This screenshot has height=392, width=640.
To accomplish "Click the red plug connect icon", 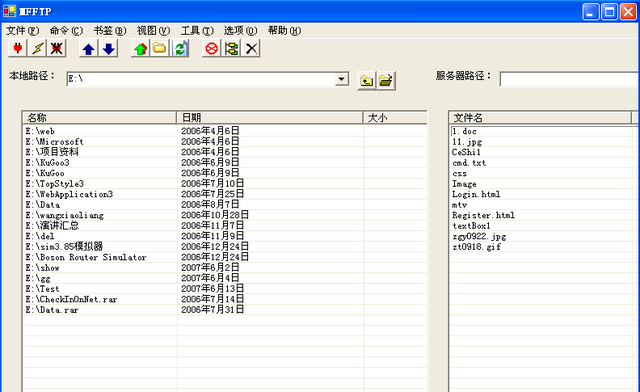I will point(18,49).
